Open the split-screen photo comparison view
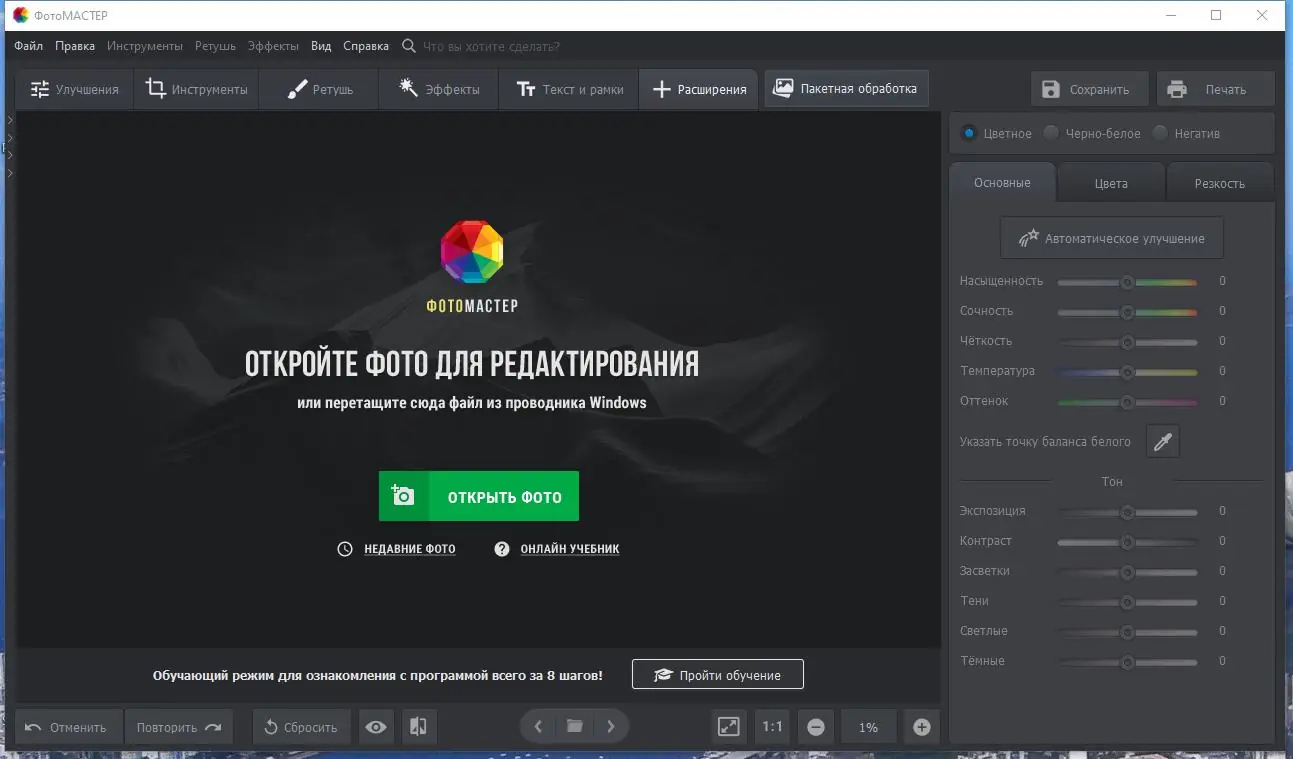 click(x=418, y=727)
